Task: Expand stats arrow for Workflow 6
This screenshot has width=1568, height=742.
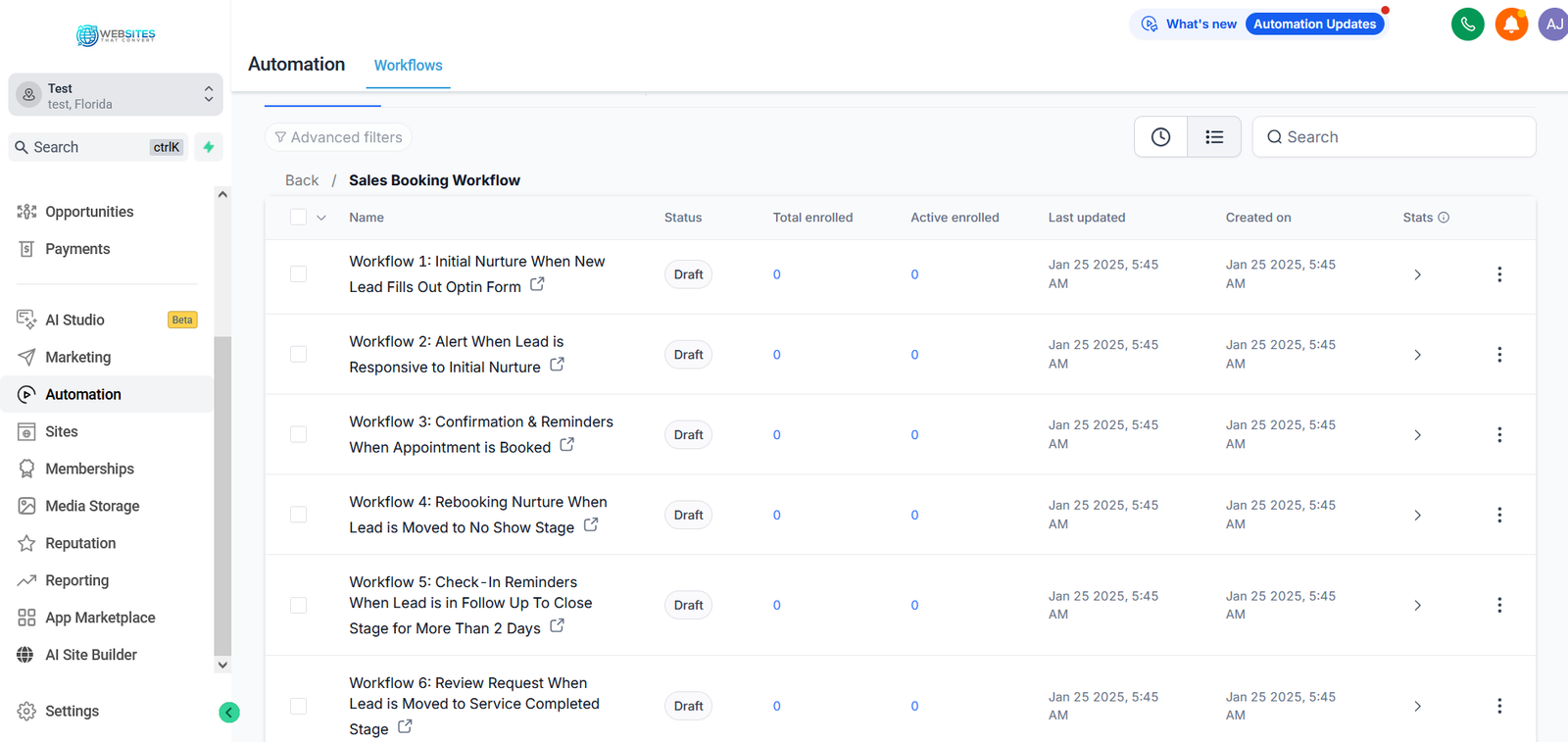Action: [1417, 707]
